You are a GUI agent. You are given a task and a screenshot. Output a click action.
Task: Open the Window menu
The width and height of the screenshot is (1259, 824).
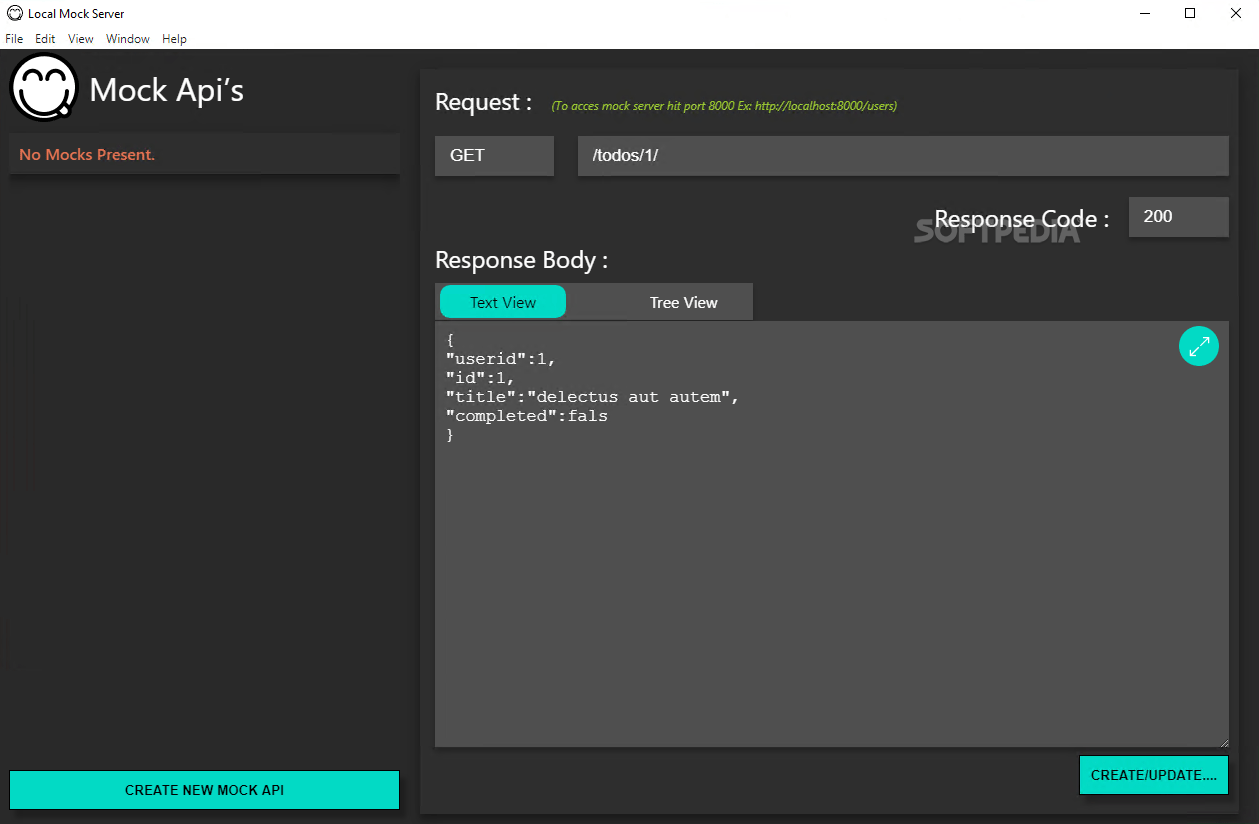point(127,38)
